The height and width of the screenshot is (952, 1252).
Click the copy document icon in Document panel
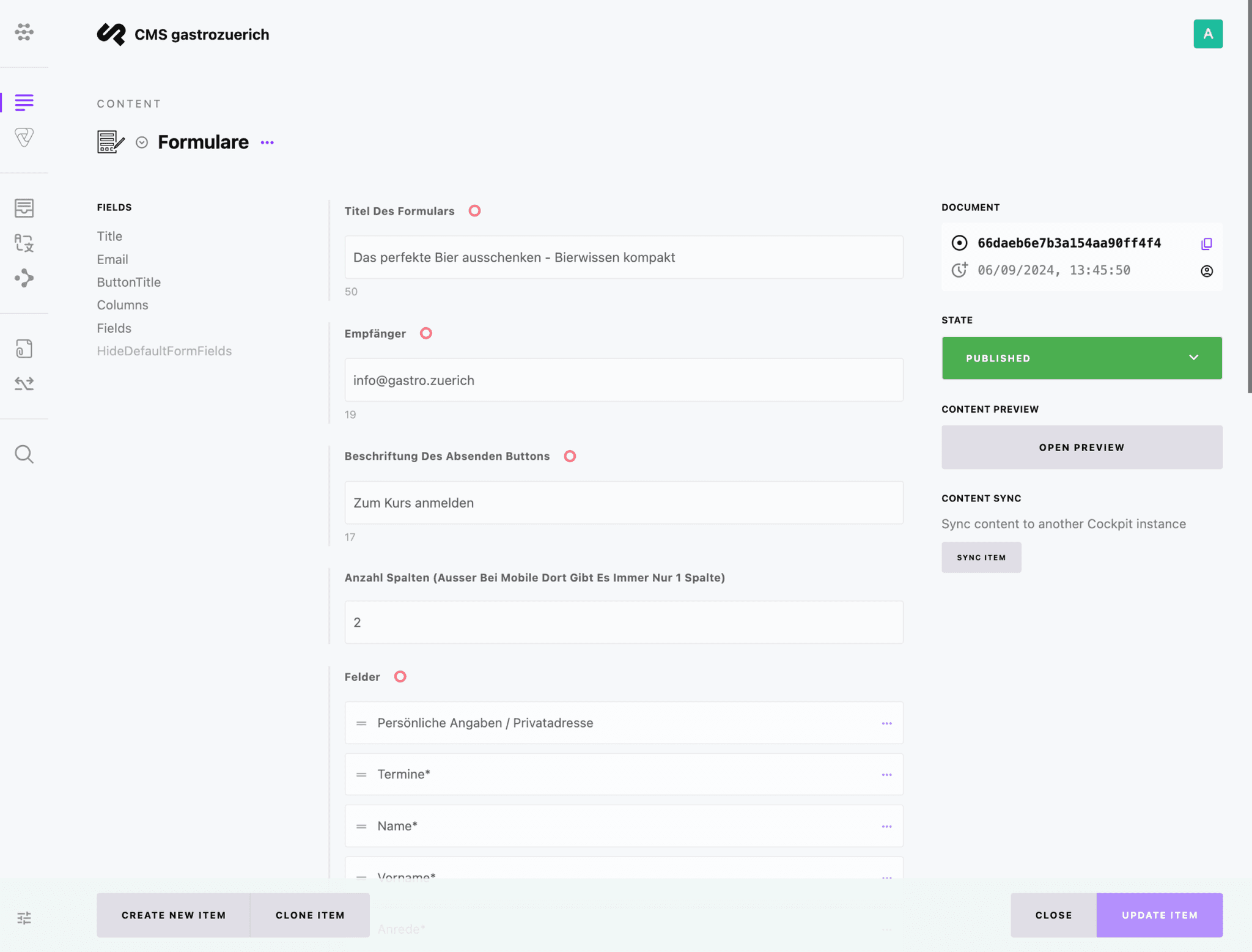tap(1207, 243)
